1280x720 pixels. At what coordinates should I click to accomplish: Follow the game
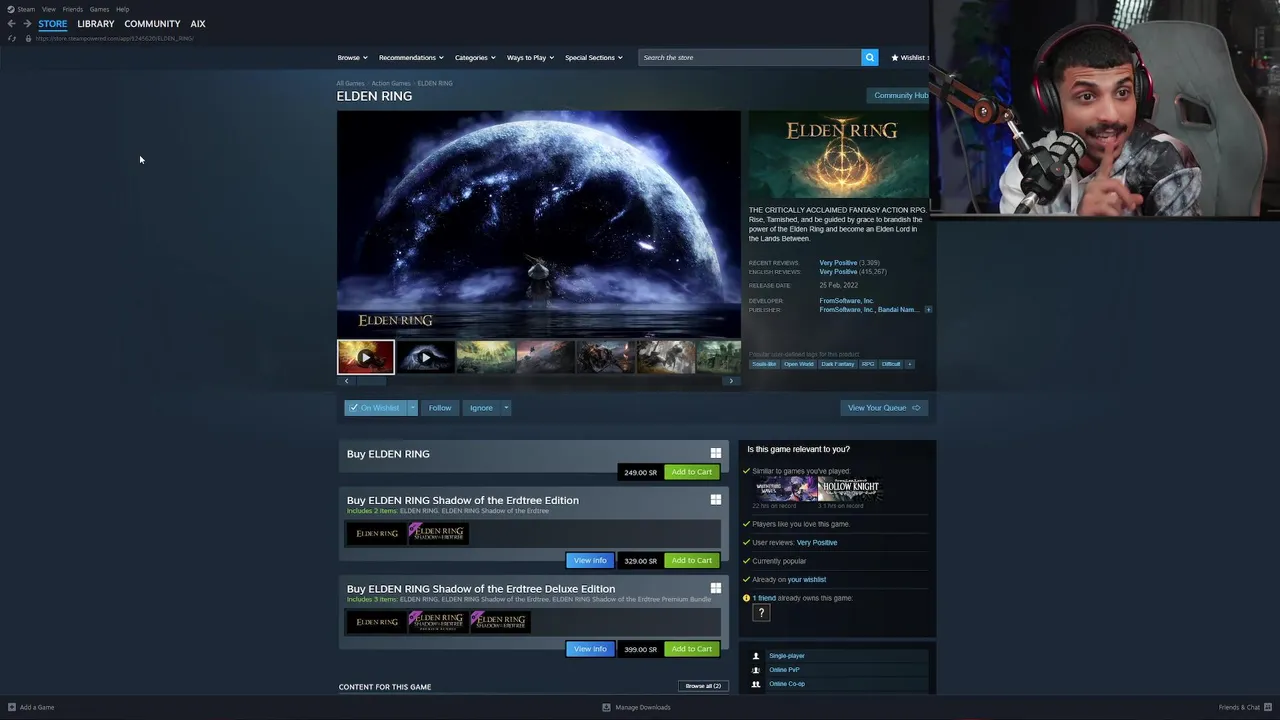[440, 408]
